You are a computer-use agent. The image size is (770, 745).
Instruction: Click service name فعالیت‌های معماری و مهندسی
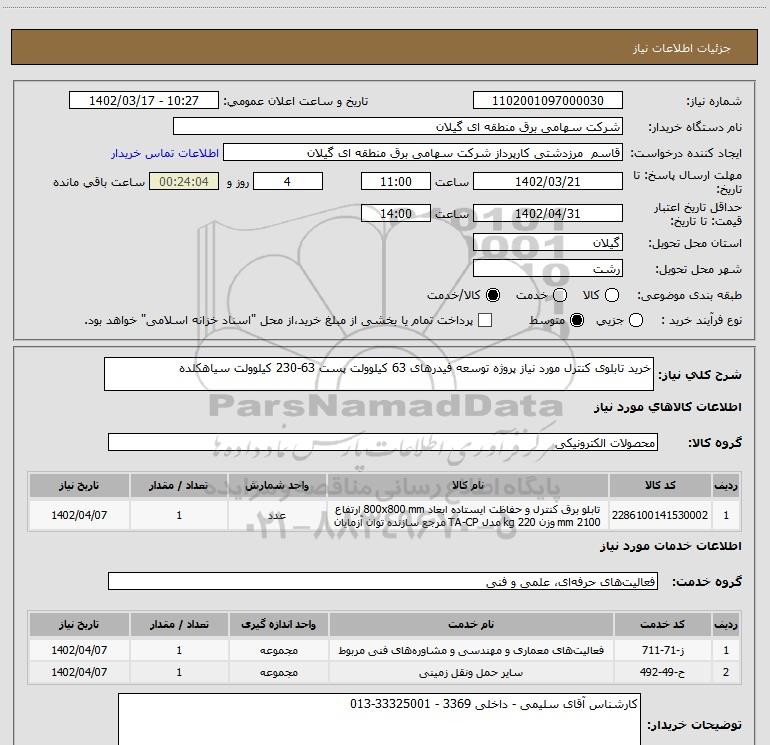[471, 650]
